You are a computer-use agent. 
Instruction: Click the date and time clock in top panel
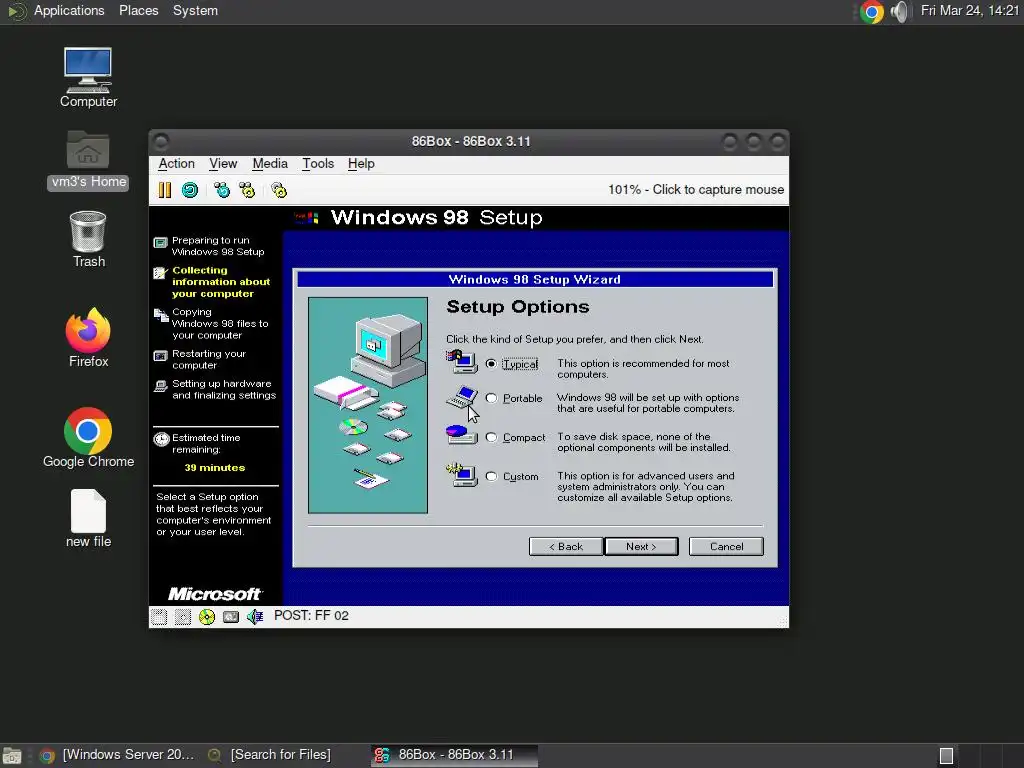969,10
